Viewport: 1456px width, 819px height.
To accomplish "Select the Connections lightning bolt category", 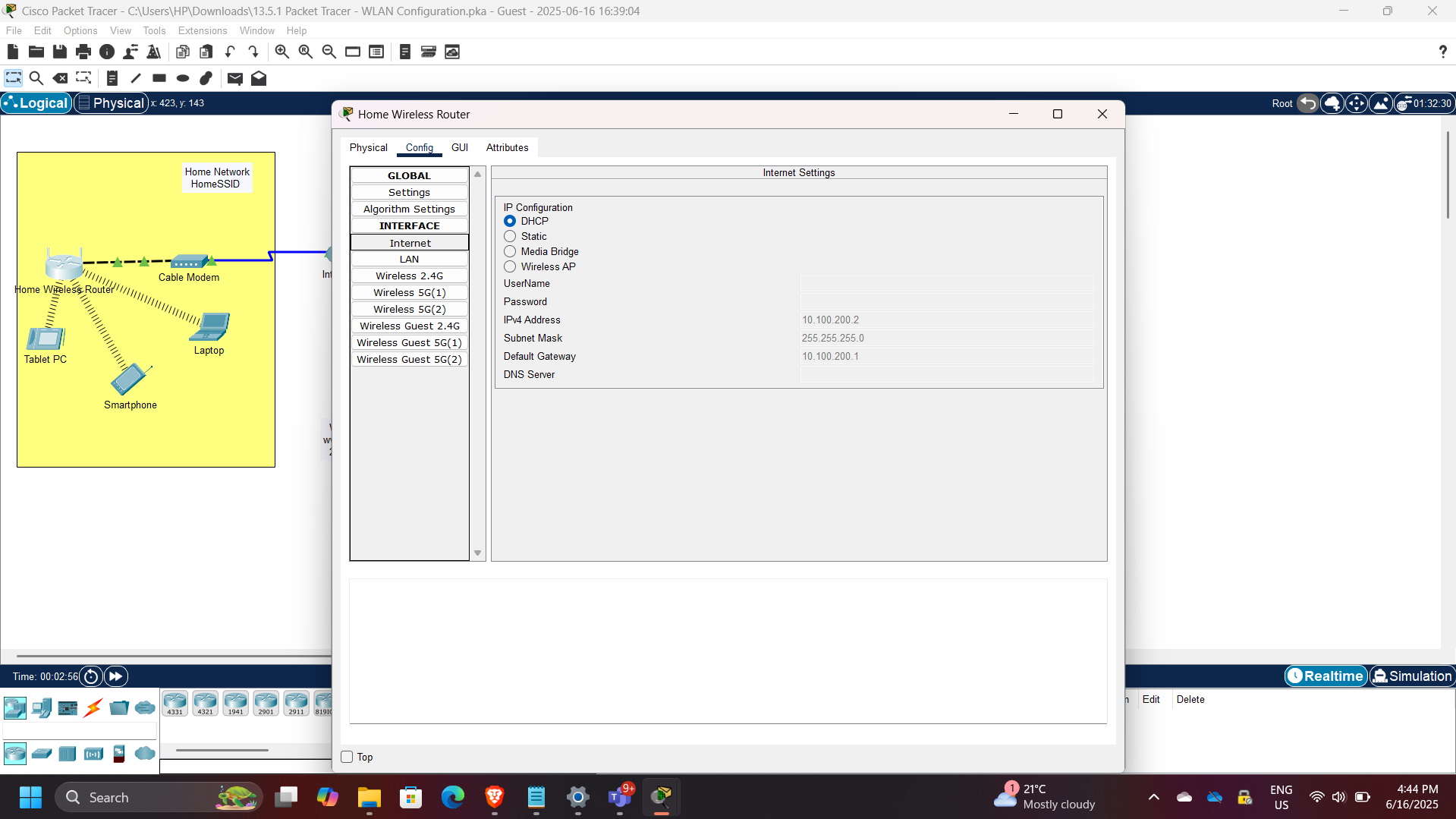I will (93, 707).
